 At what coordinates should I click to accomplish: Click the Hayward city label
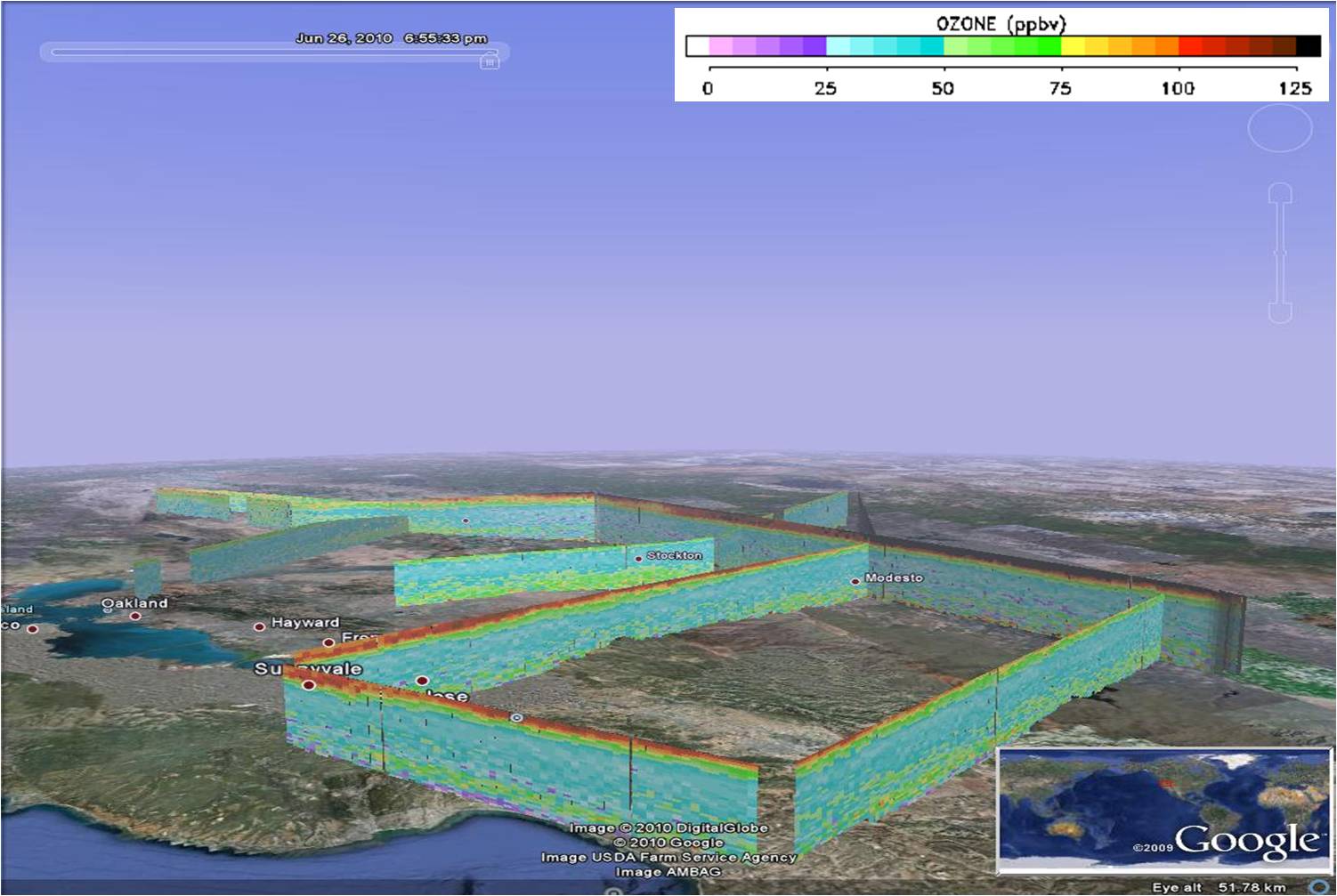(x=305, y=622)
